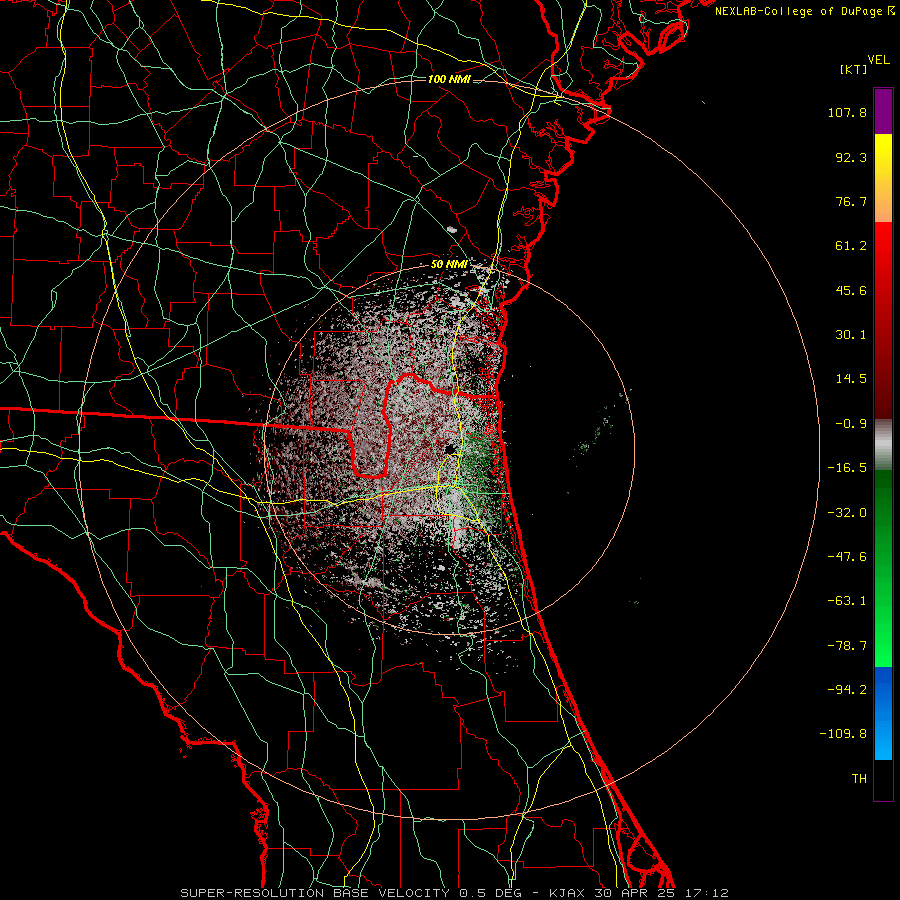Viewport: 900px width, 900px height.
Task: Click the -63.1 velocity scale value
Action: (847, 601)
